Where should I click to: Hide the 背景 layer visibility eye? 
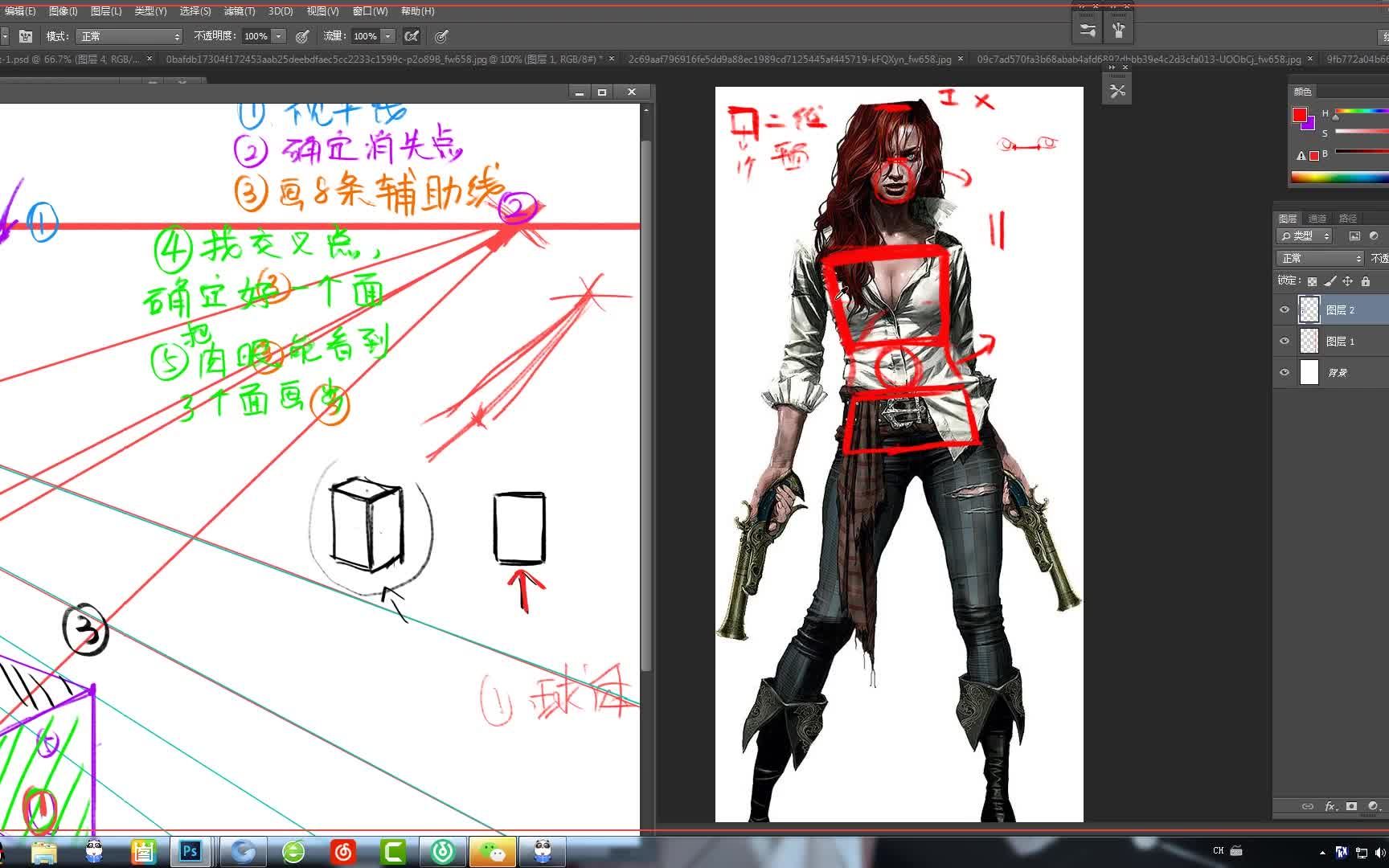(1285, 372)
